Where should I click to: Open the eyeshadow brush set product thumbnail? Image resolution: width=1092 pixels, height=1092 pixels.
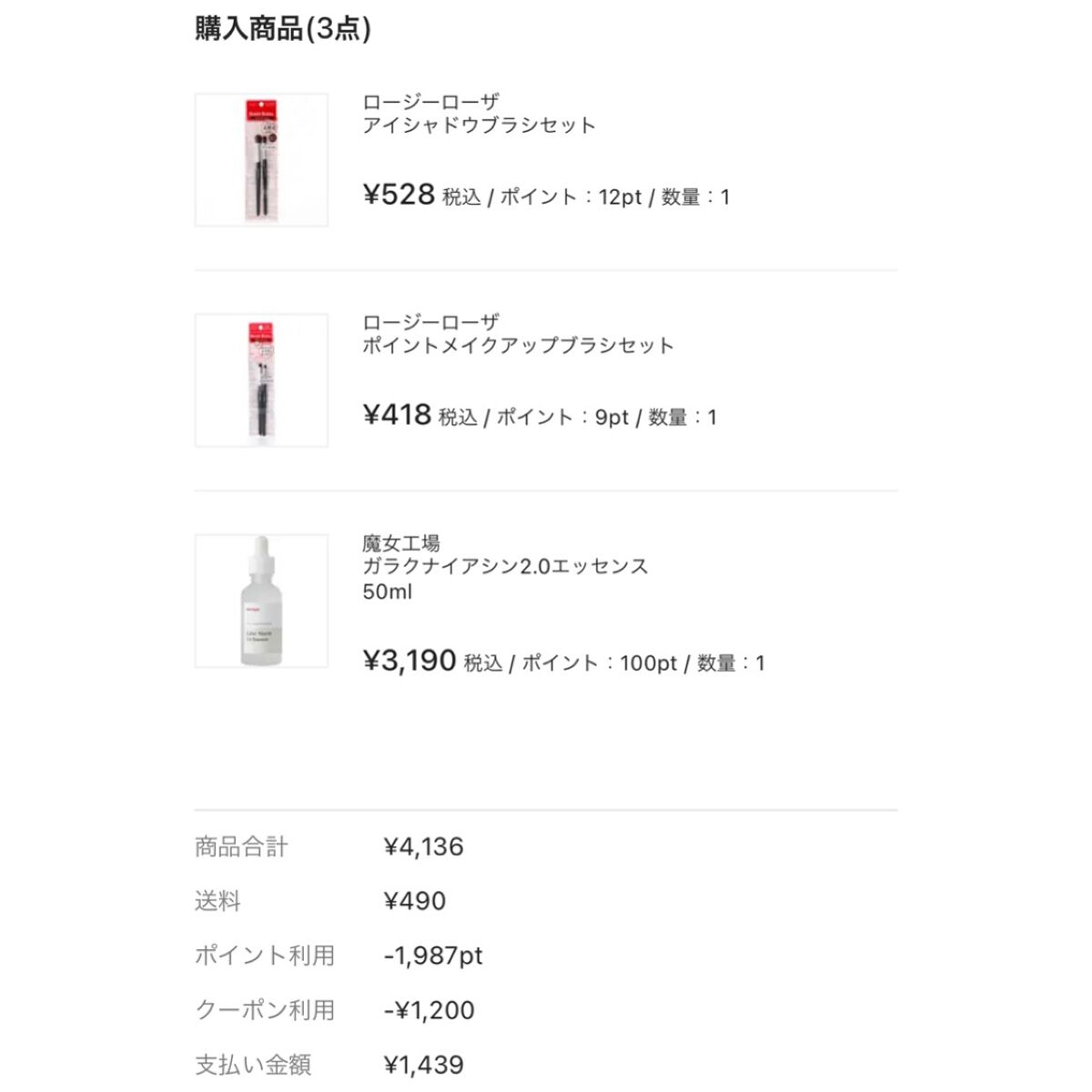261,160
